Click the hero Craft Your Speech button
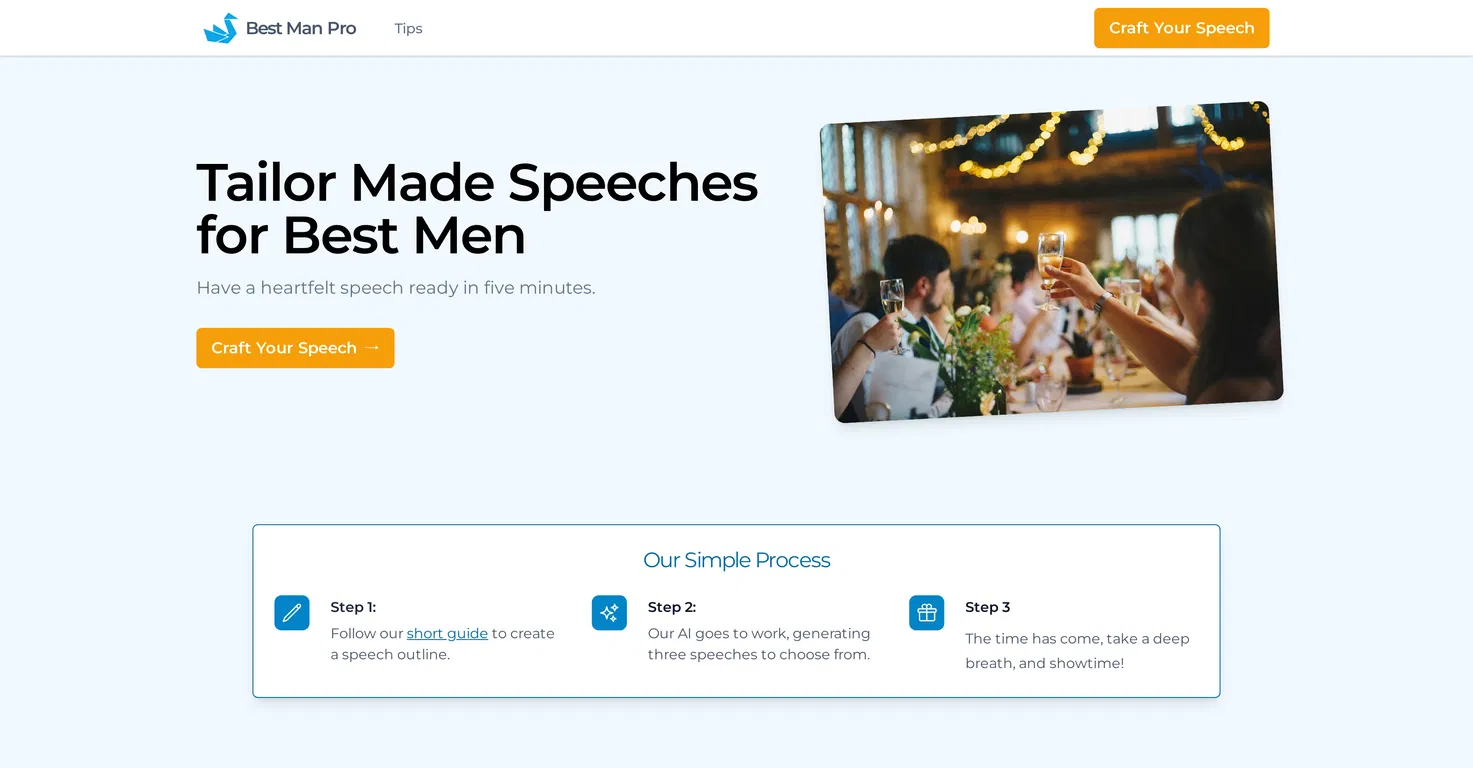Screen dimensions: 1473x768 (x=295, y=348)
